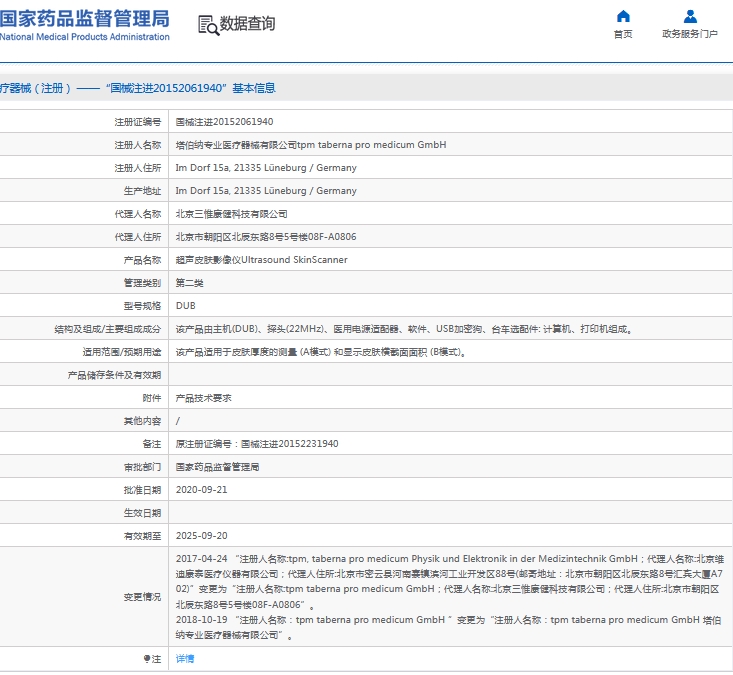
Task: Click the 型号规格 row label
Action: click(143, 306)
